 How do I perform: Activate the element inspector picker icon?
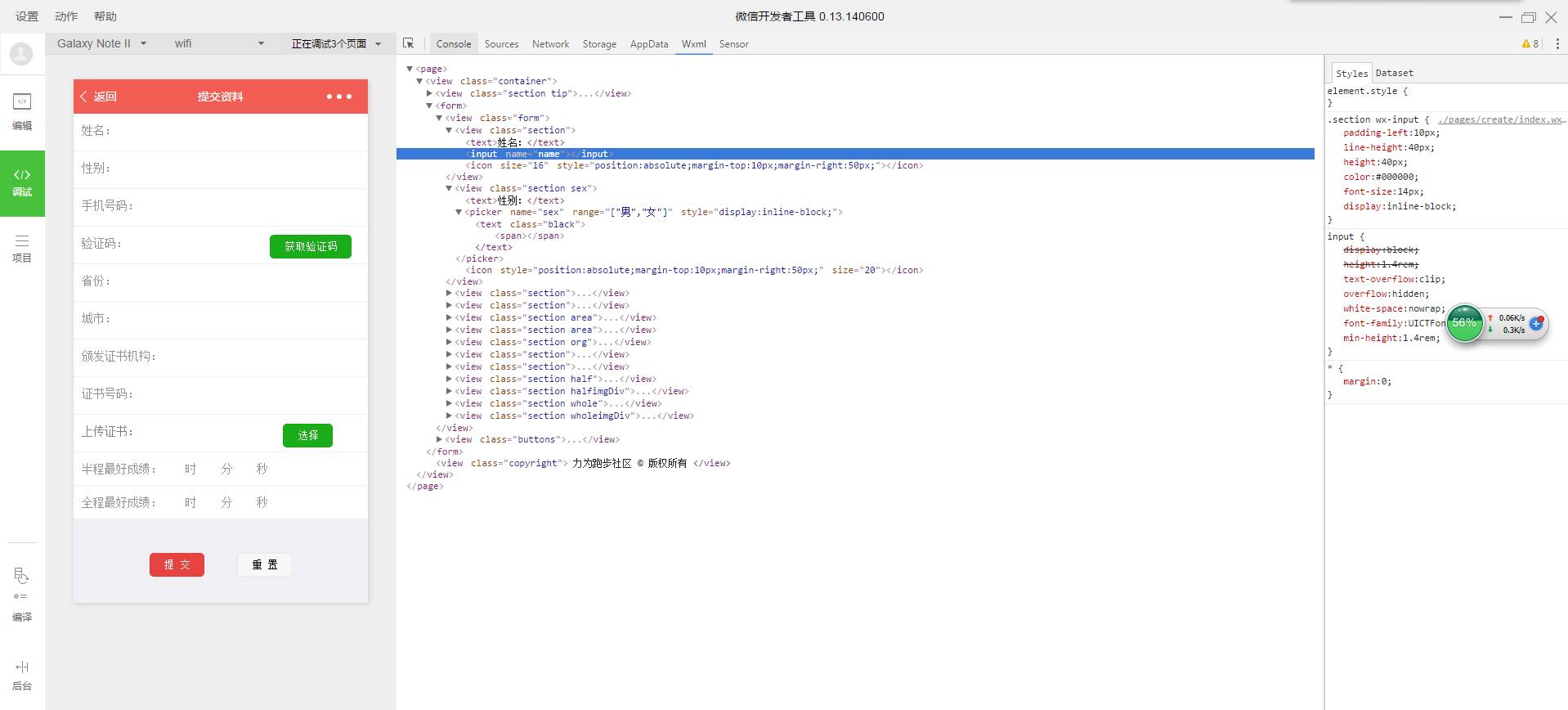tap(409, 43)
